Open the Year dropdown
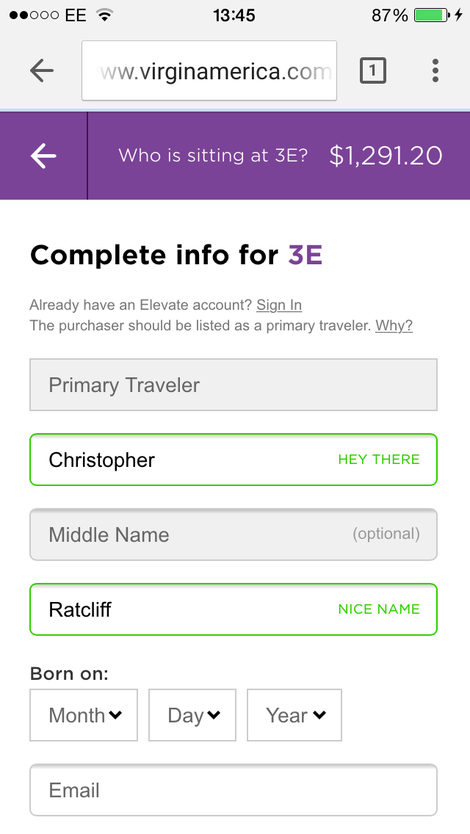 pos(295,715)
